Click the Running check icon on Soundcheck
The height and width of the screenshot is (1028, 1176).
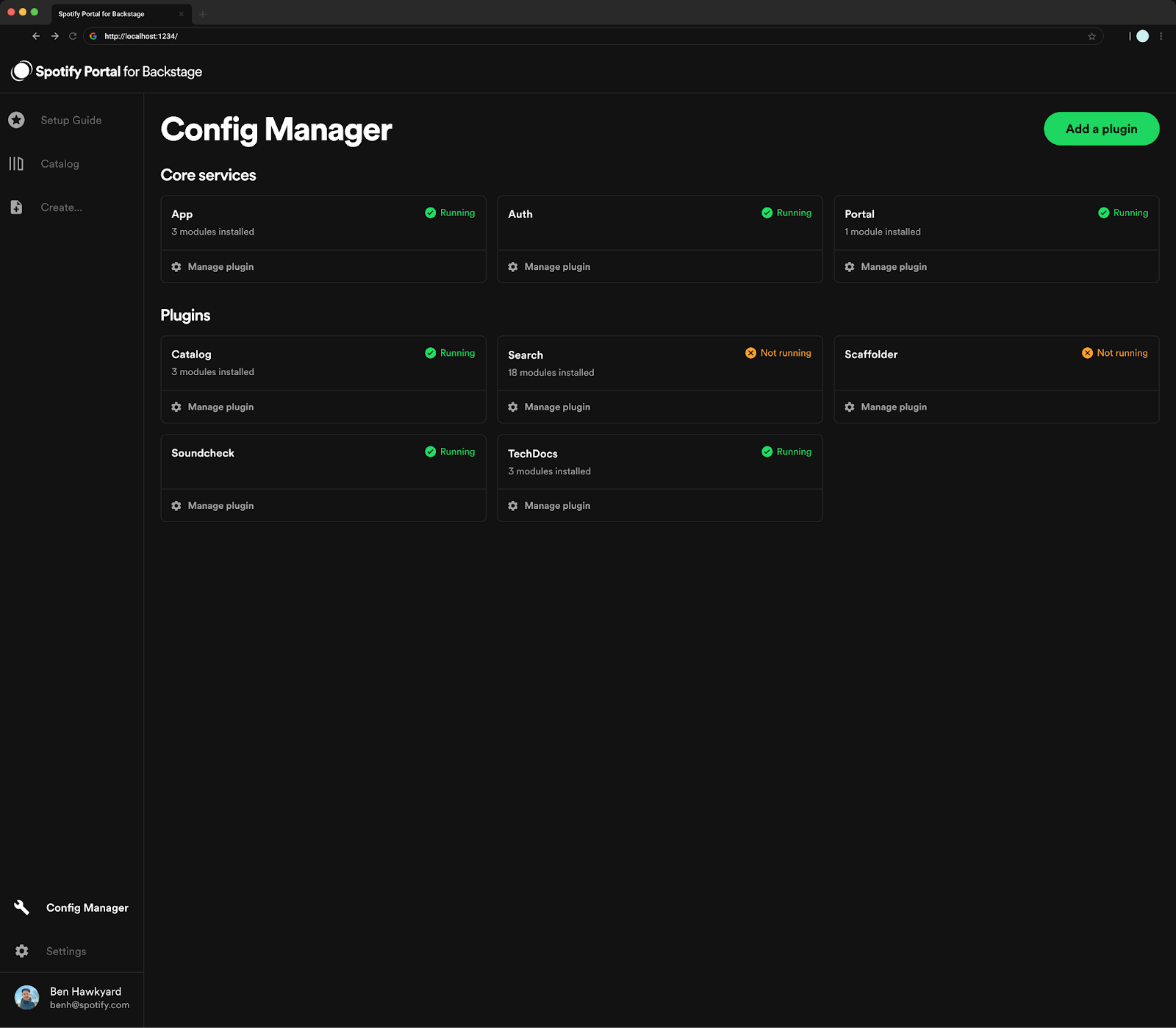(431, 451)
